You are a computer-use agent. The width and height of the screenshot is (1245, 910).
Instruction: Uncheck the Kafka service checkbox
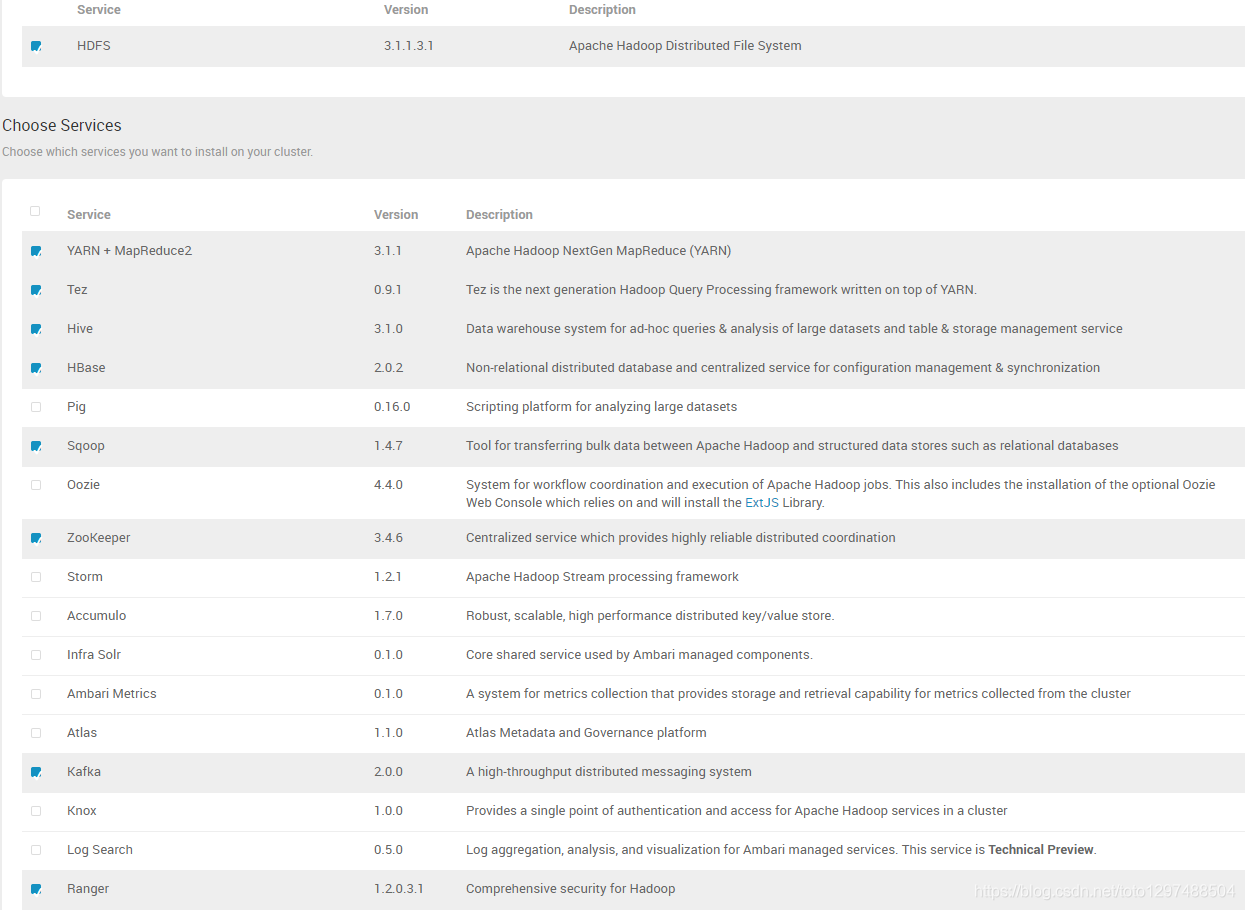(x=36, y=772)
